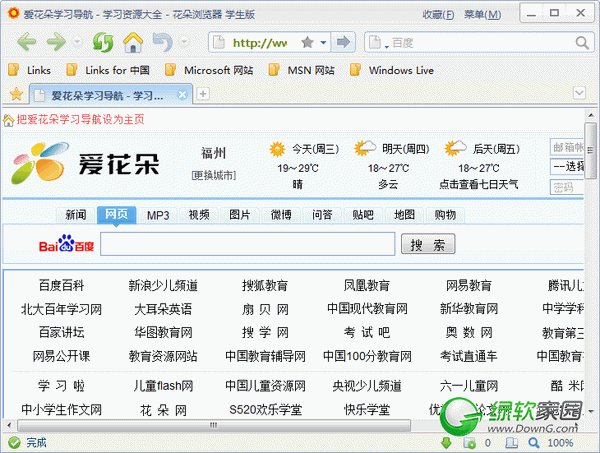Go back with the green back arrow
Viewport: 600px width, 453px height.
coord(27,42)
